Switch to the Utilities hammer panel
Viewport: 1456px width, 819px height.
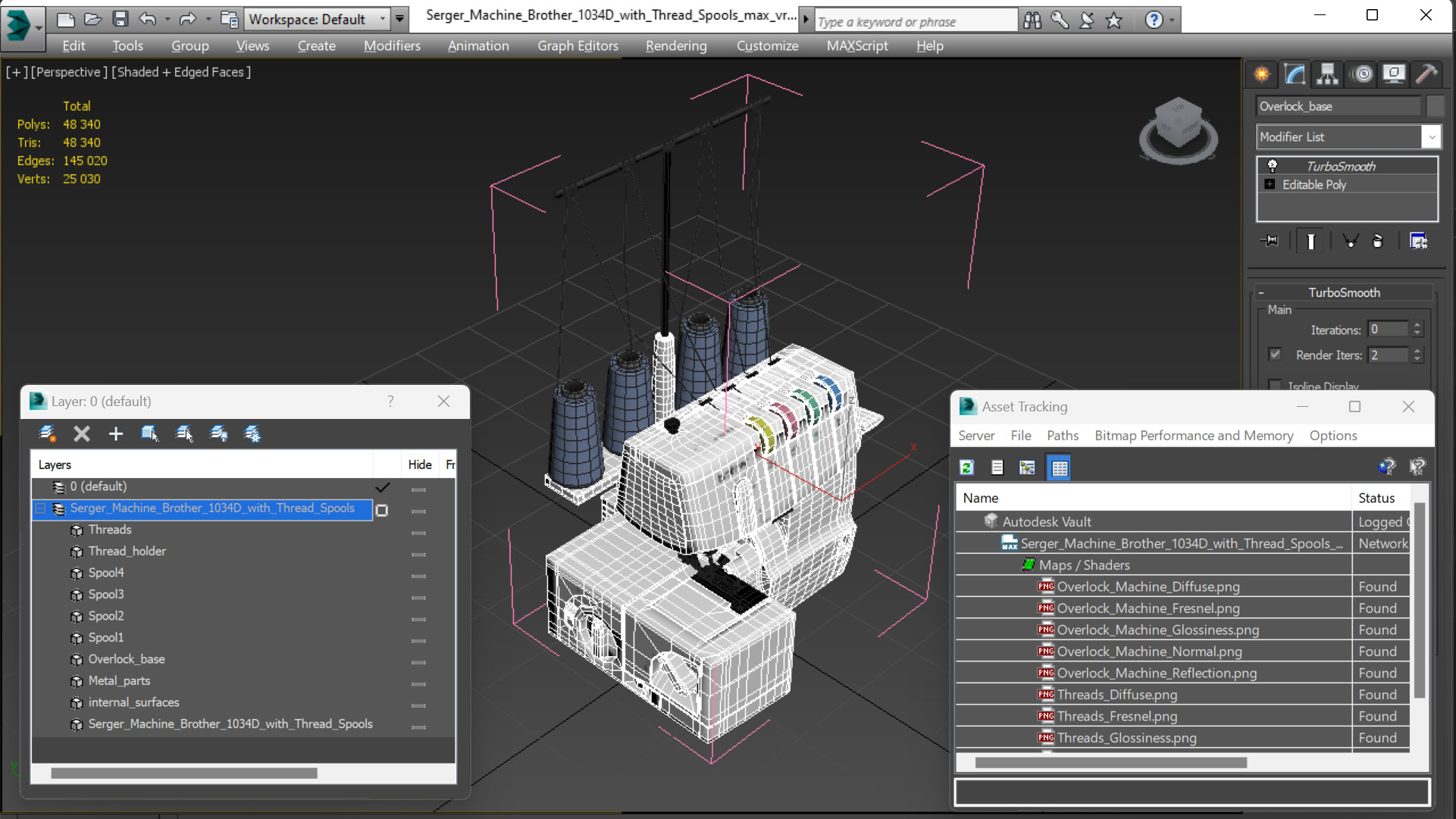[x=1426, y=74]
